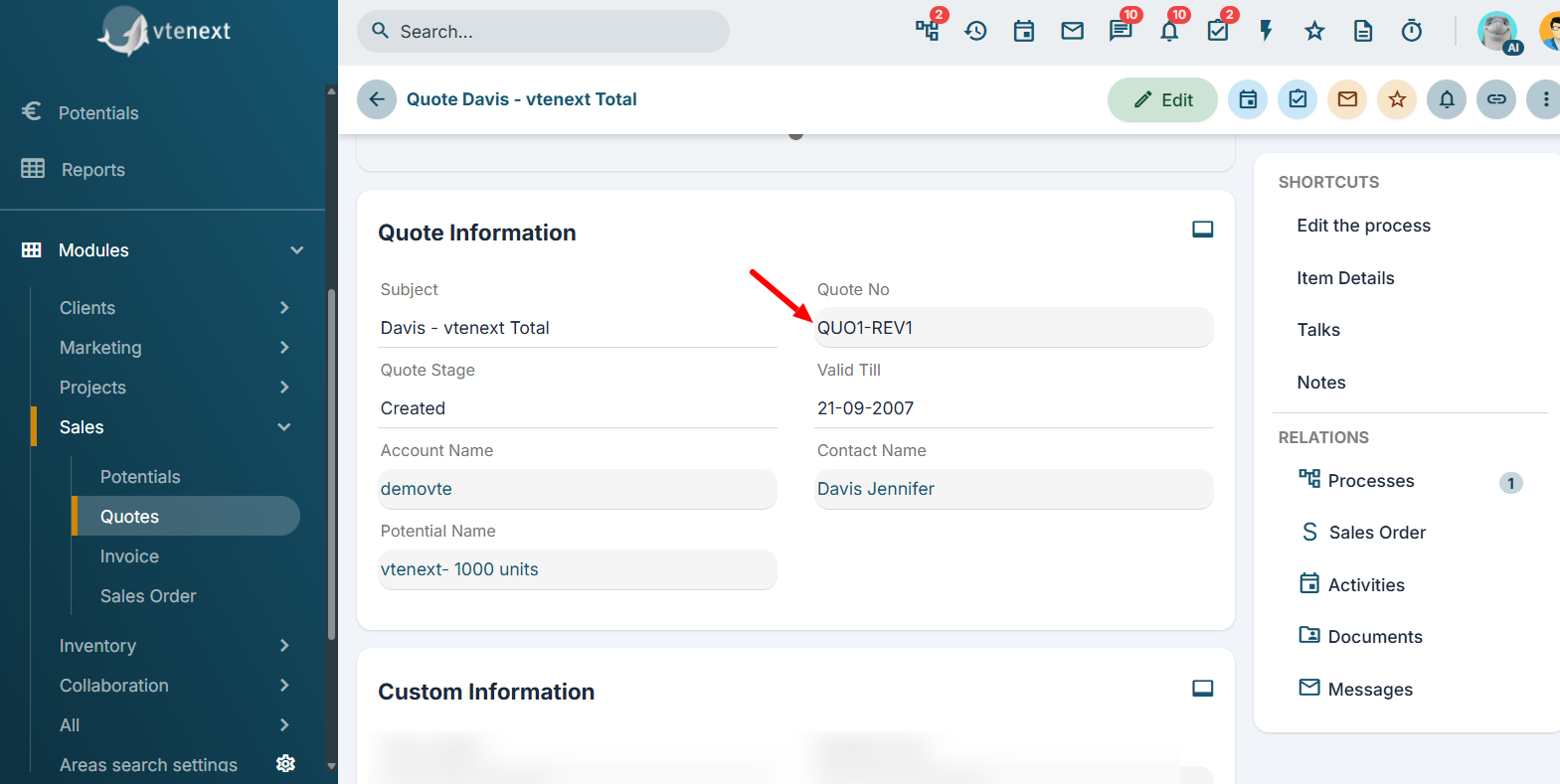Open the vtenext- 1000 units potential link

point(459,569)
